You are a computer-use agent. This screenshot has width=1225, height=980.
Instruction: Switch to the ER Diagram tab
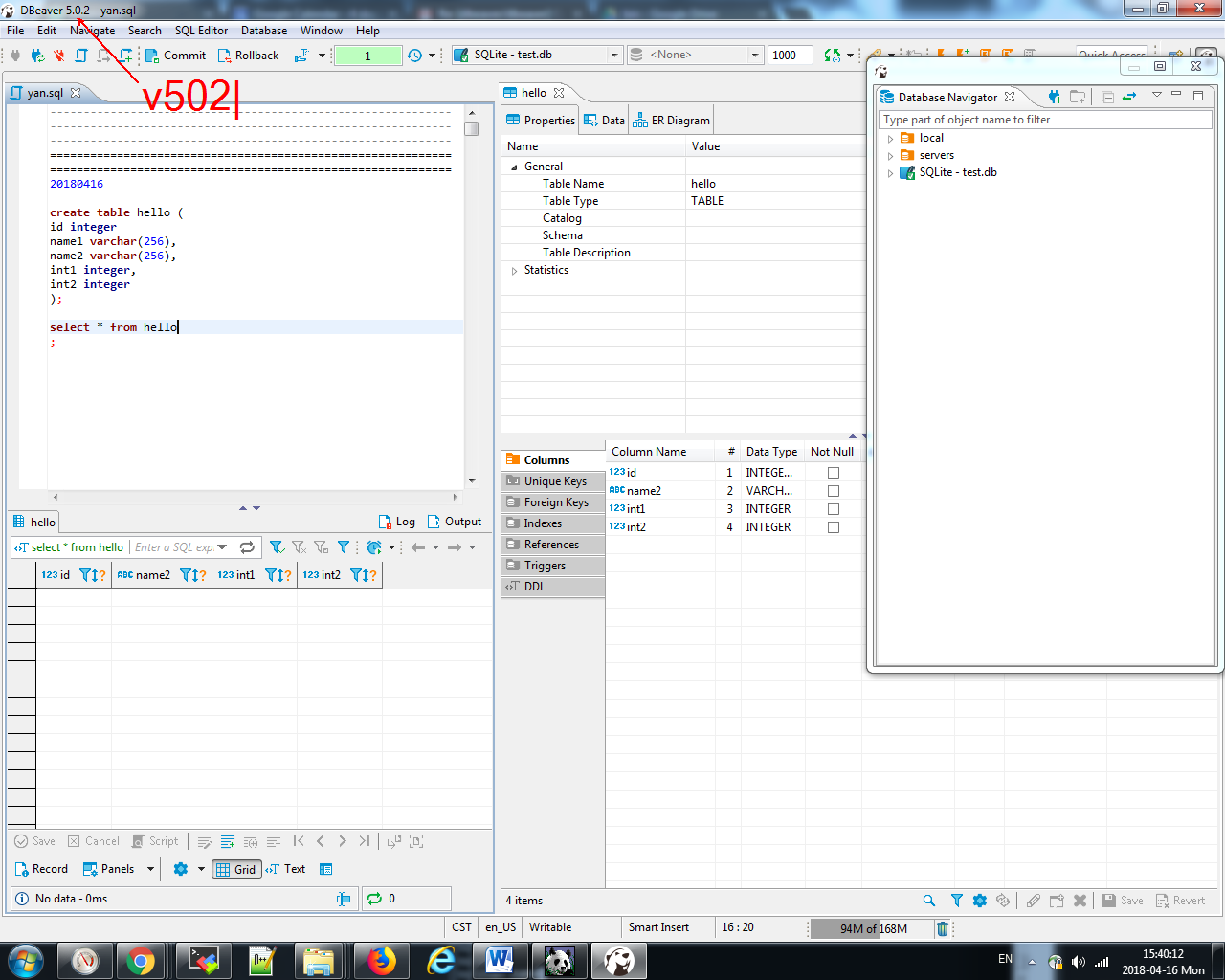point(671,121)
